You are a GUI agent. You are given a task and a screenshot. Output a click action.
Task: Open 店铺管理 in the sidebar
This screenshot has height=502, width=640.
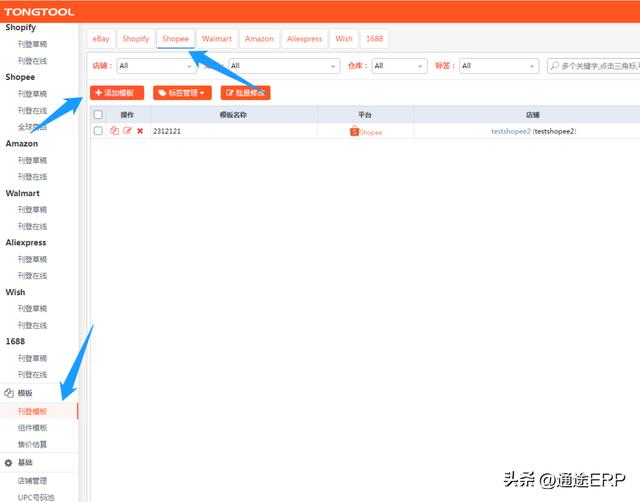click(32, 481)
